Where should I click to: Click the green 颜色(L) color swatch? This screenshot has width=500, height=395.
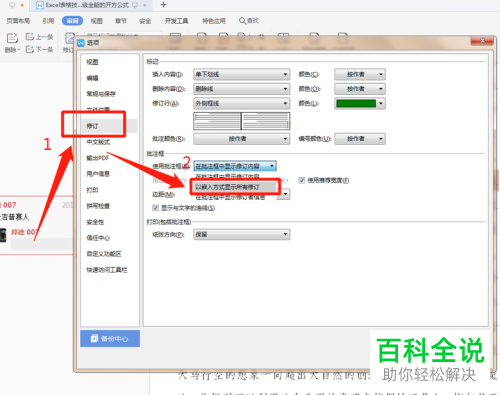click(x=356, y=103)
